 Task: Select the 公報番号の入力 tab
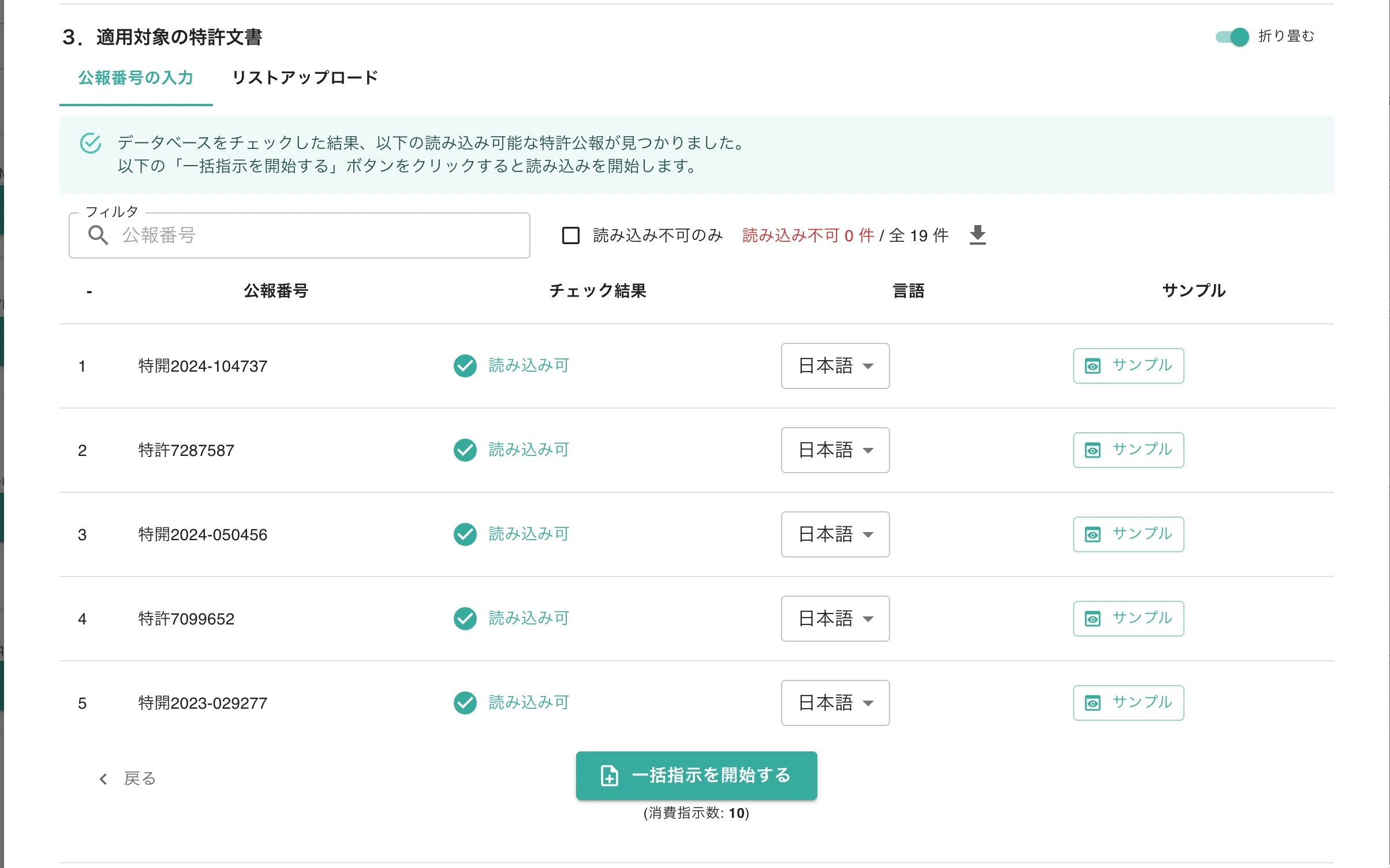pos(136,77)
